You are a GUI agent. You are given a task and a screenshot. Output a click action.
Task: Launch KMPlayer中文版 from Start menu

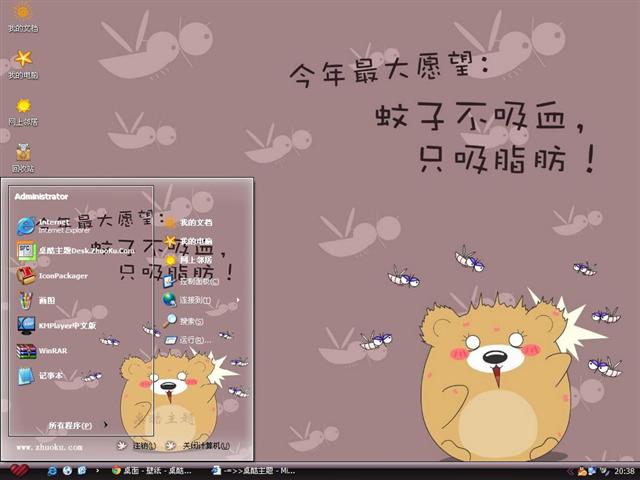point(56,325)
